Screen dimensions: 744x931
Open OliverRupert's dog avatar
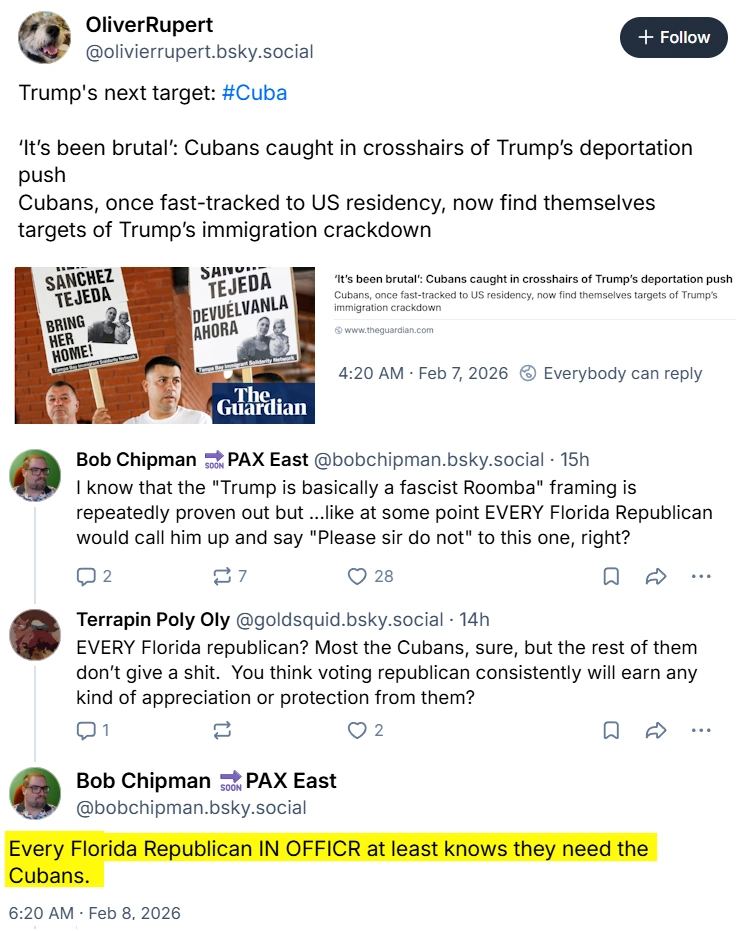pos(44,37)
